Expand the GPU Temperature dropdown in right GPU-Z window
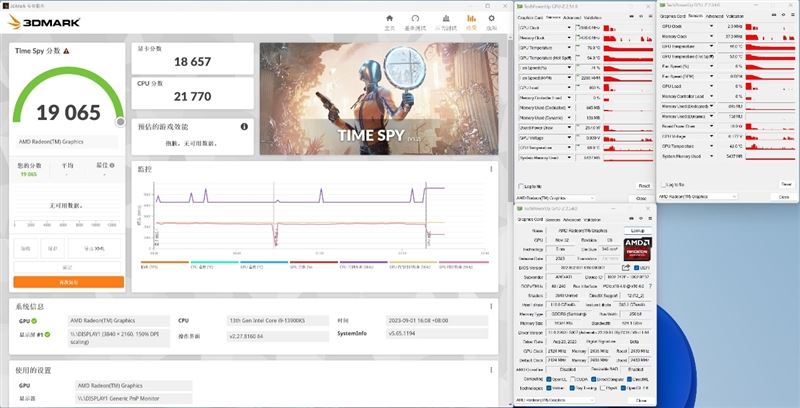The image size is (800, 408). [x=712, y=46]
